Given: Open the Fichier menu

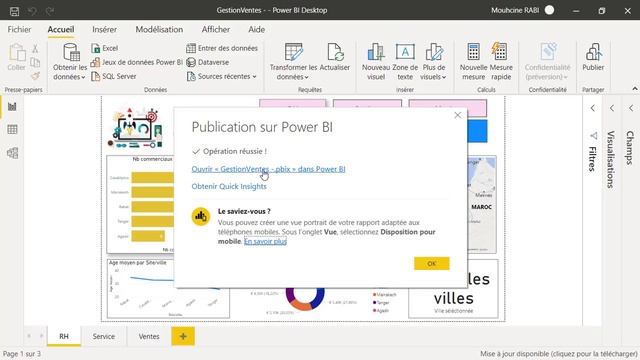Looking at the screenshot, I should point(19,29).
